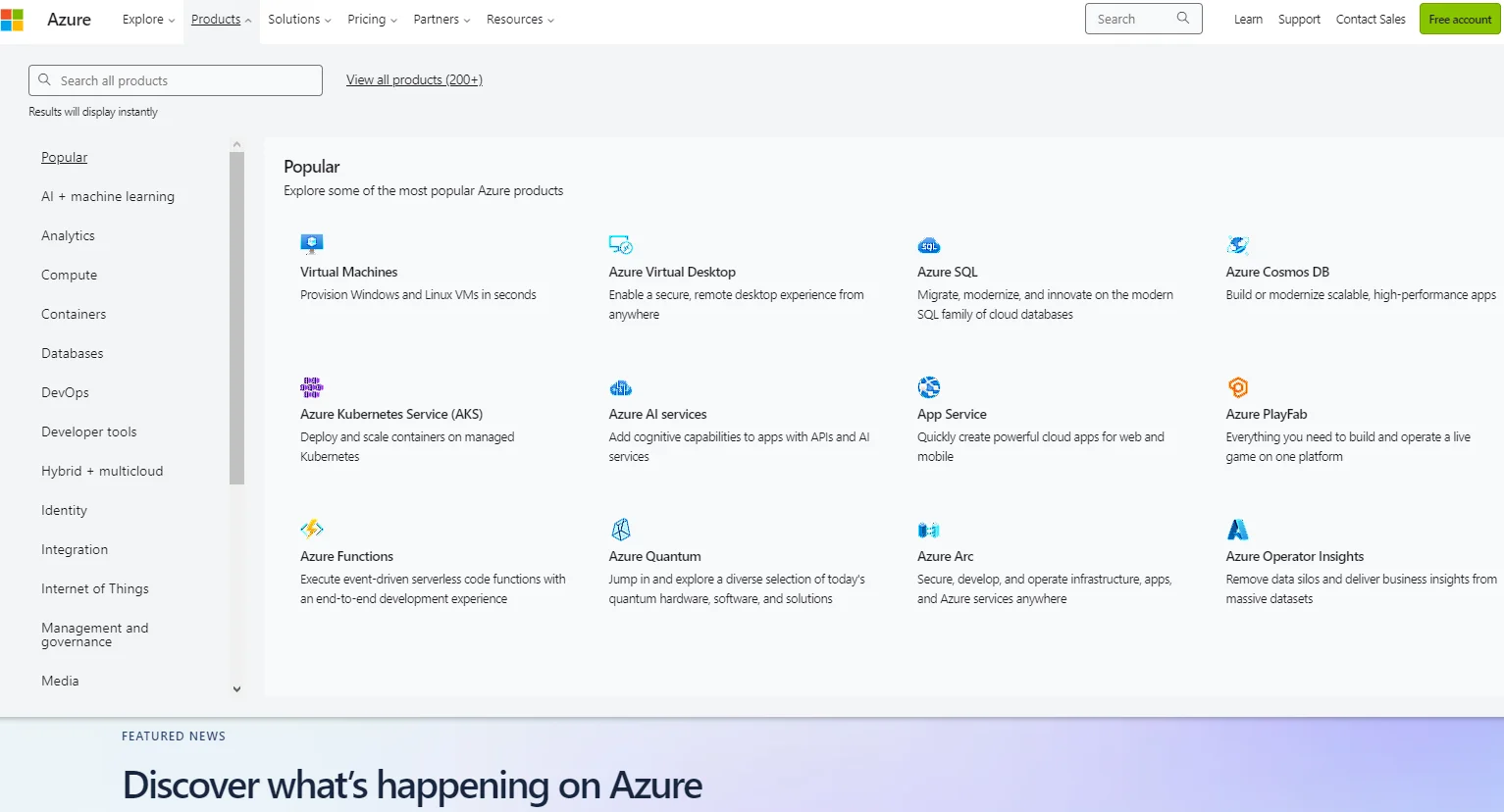Image resolution: width=1504 pixels, height=812 pixels.
Task: Open the Azure Cosmos DB link
Action: click(x=1277, y=272)
